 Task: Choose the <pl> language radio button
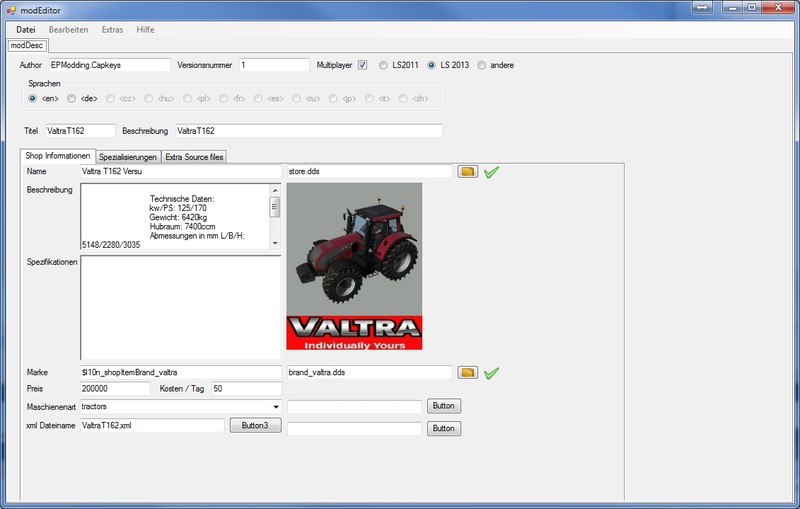click(x=187, y=98)
